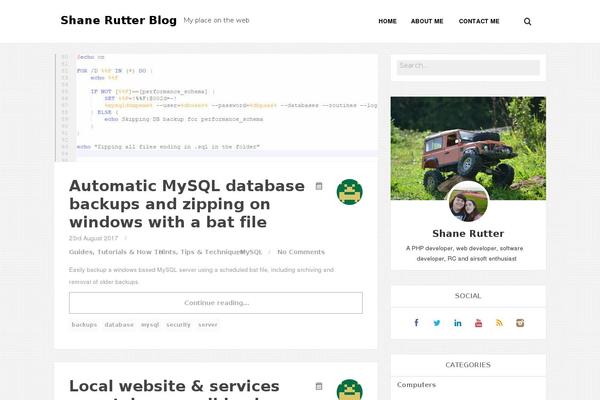Screen dimensions: 600x400
Task: Visit the Facebook social icon
Action: (x=416, y=323)
